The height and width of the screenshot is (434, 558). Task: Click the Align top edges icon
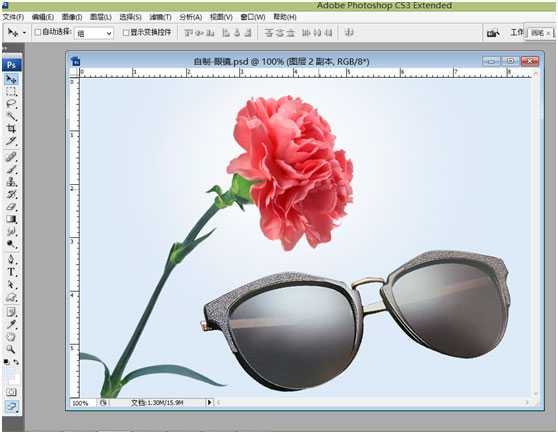pos(189,33)
